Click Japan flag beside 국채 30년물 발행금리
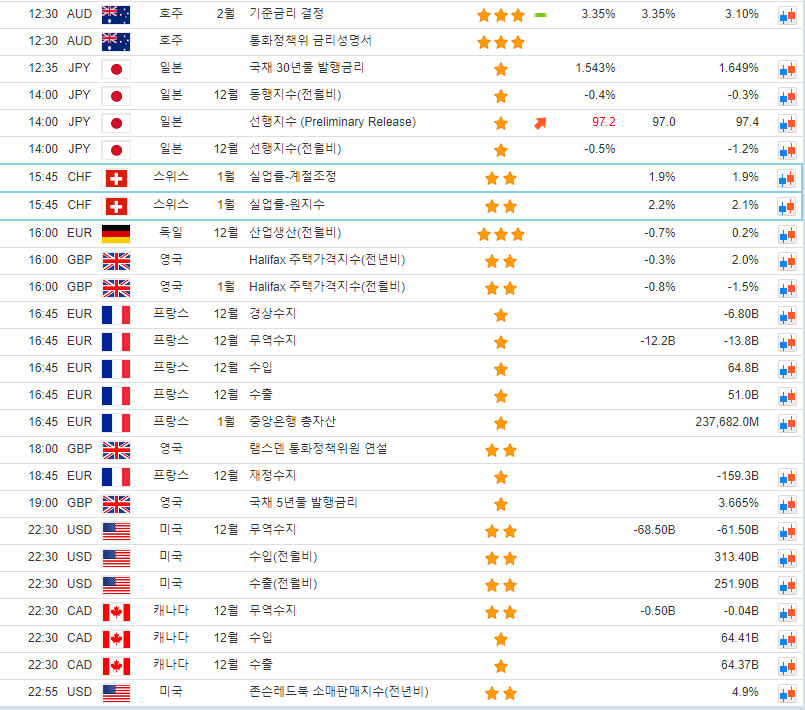Screen dimensions: 805x710 [116, 69]
